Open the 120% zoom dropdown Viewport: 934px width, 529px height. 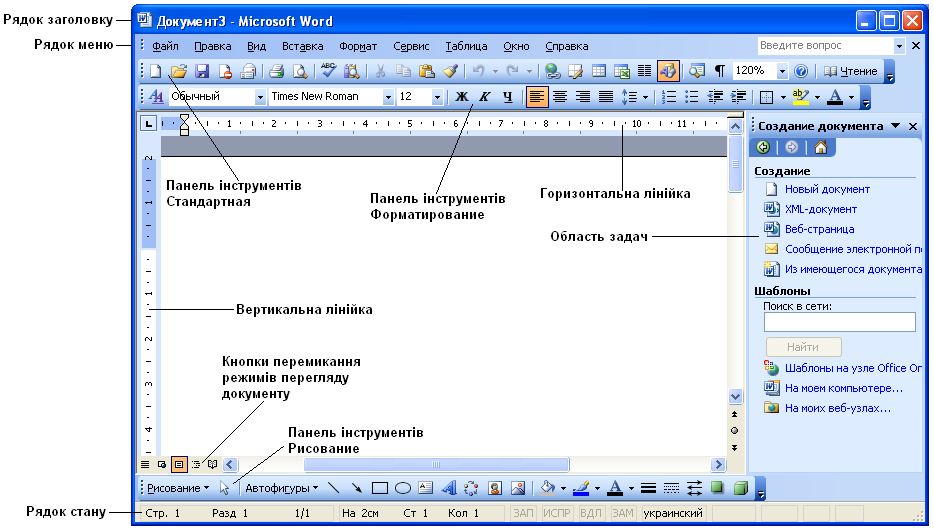click(x=782, y=71)
